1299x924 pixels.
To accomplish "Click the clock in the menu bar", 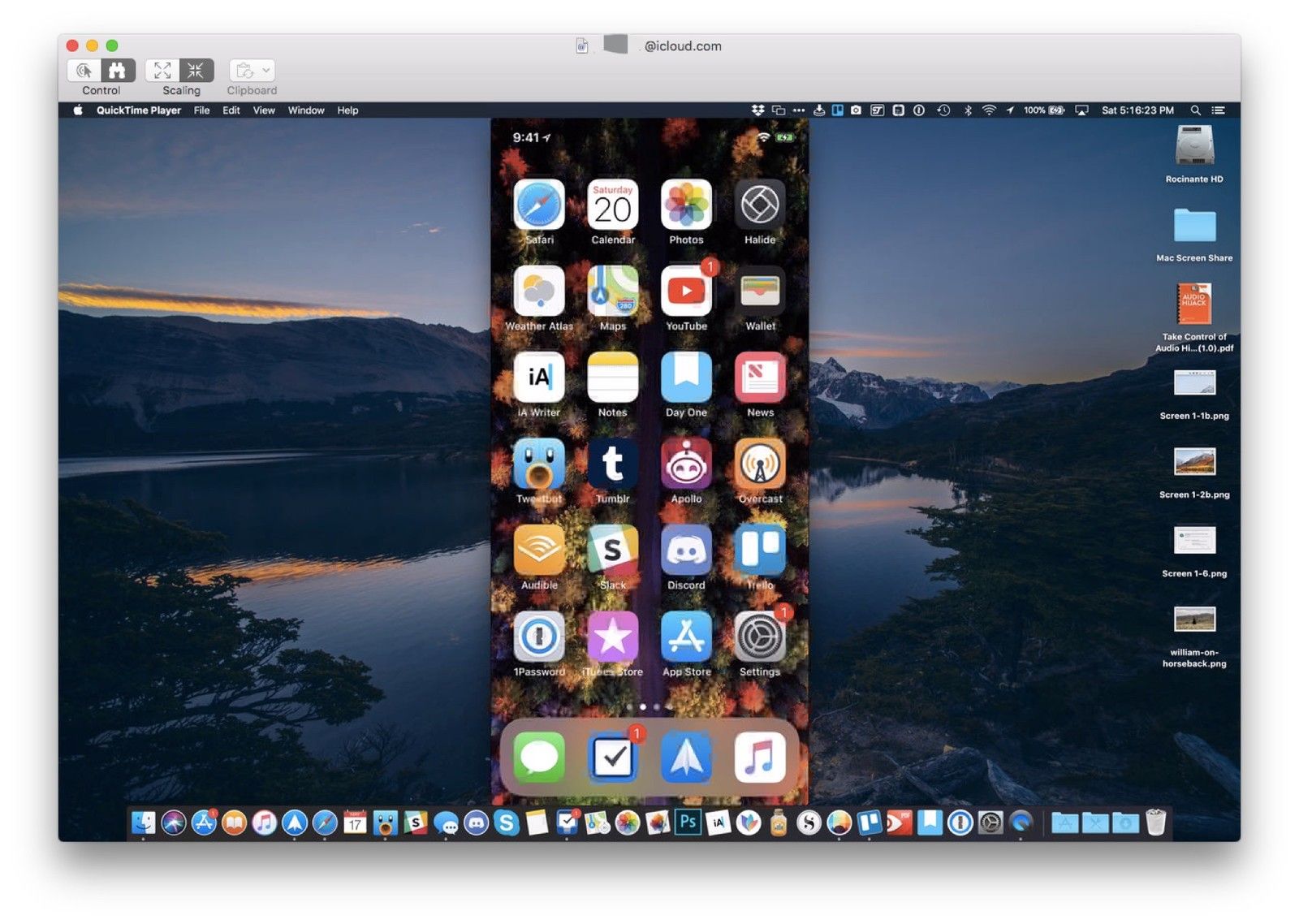I will (x=1137, y=110).
